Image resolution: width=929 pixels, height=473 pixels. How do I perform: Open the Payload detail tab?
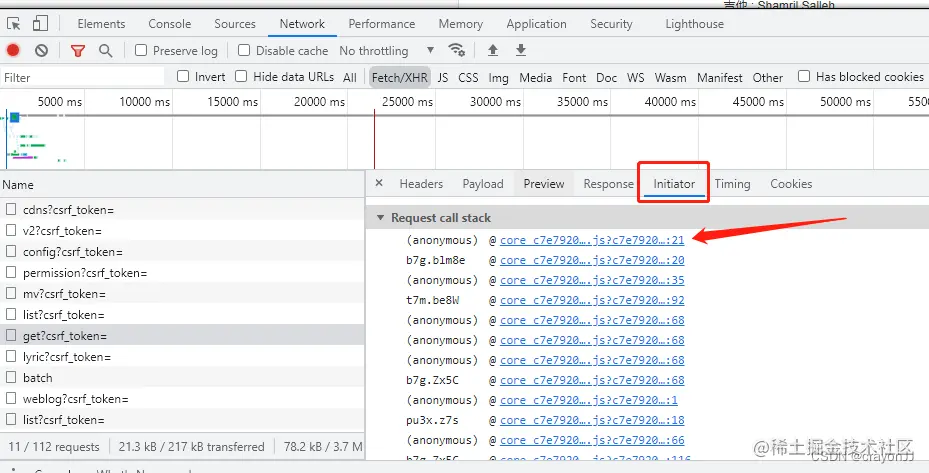pos(483,184)
